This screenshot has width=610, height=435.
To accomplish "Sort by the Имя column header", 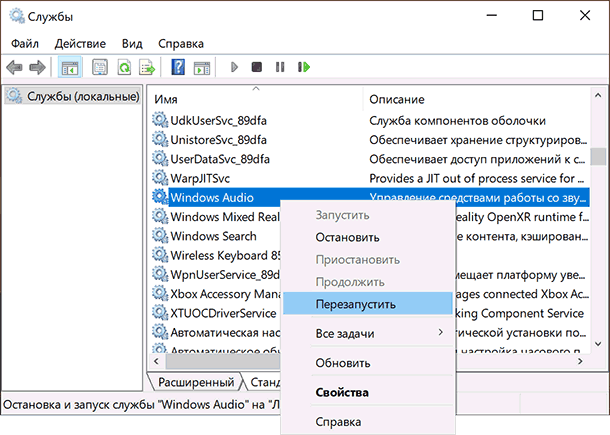I will tap(257, 99).
